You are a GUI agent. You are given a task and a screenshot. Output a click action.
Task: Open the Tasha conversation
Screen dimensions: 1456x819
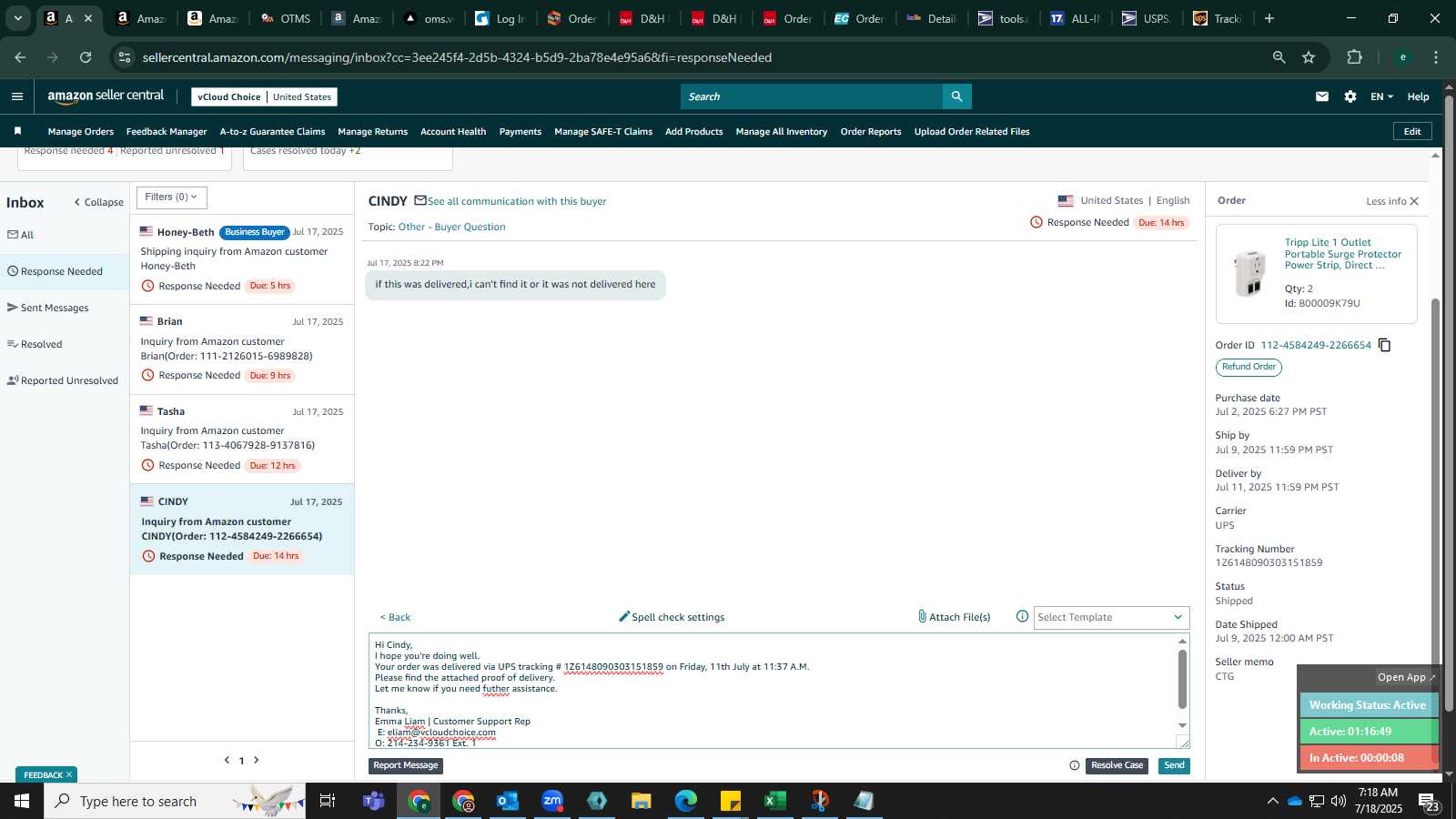[242, 439]
